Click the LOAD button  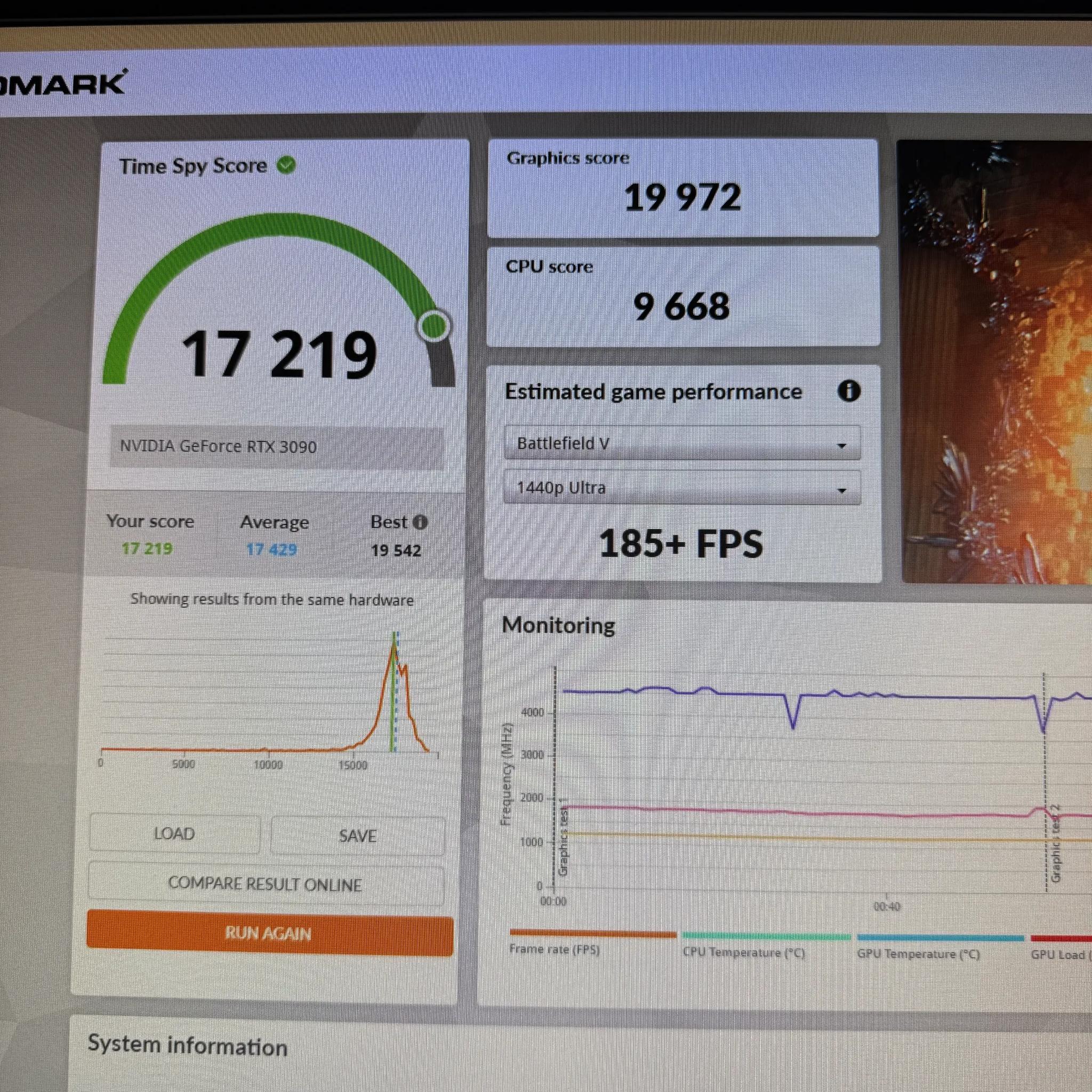tap(174, 834)
